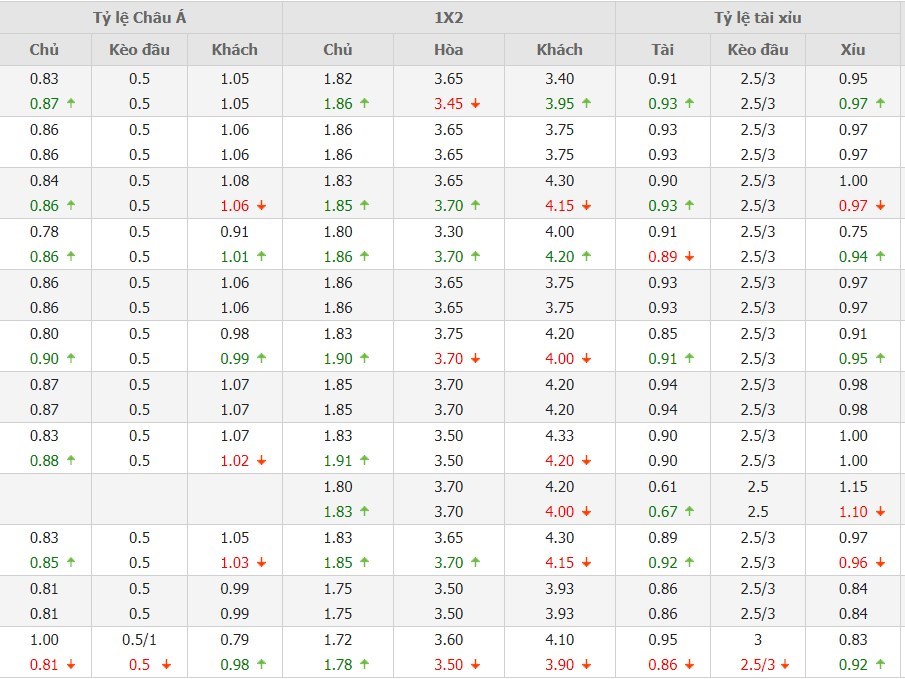
Task: Select the Tỷ lệ tài xiu header
Action: pos(758,17)
